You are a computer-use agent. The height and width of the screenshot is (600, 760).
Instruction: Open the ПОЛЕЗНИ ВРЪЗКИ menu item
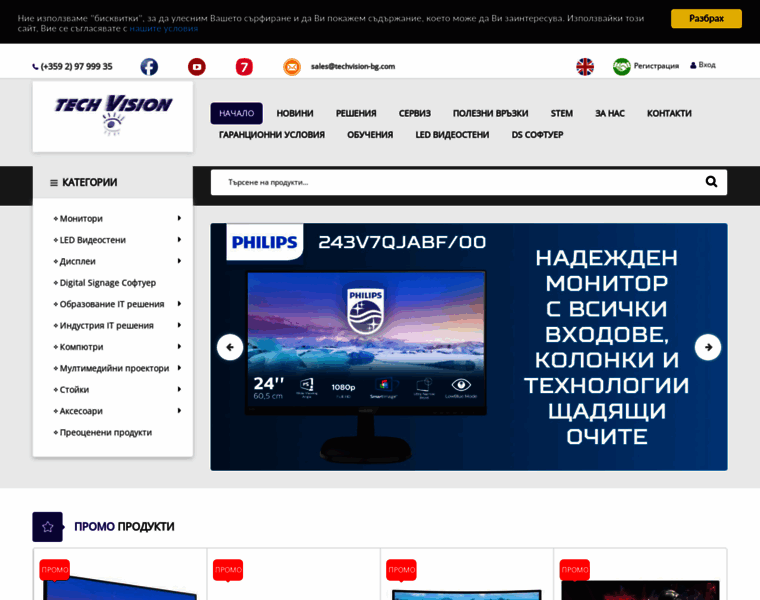tap(491, 113)
